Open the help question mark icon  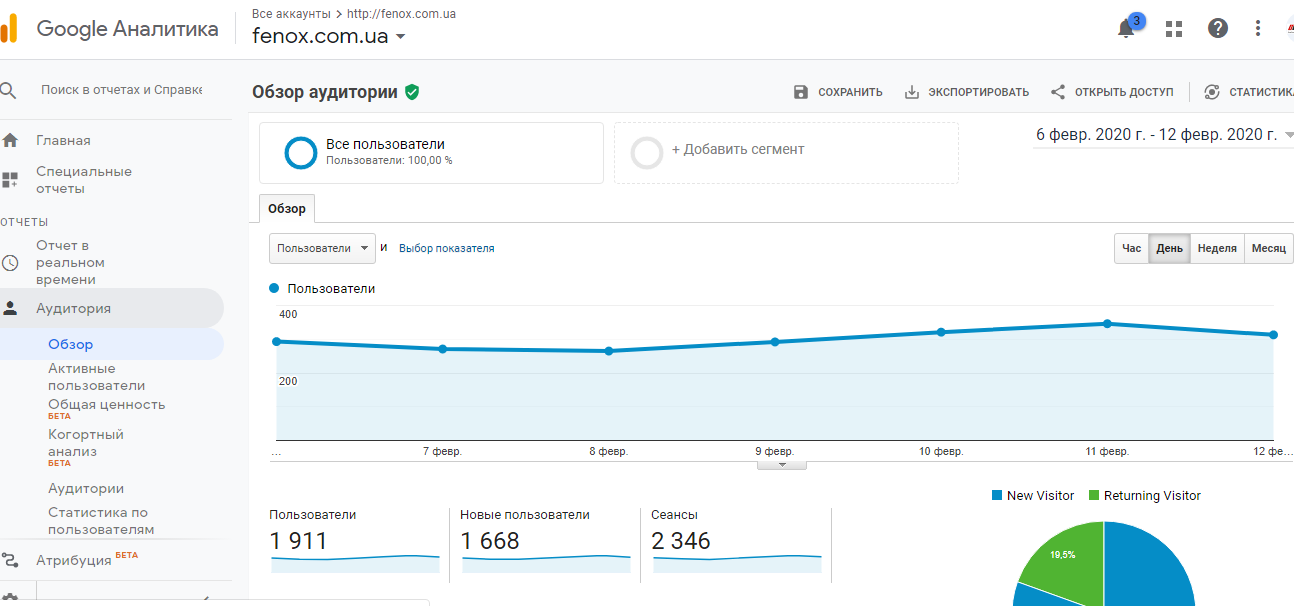tap(1217, 28)
